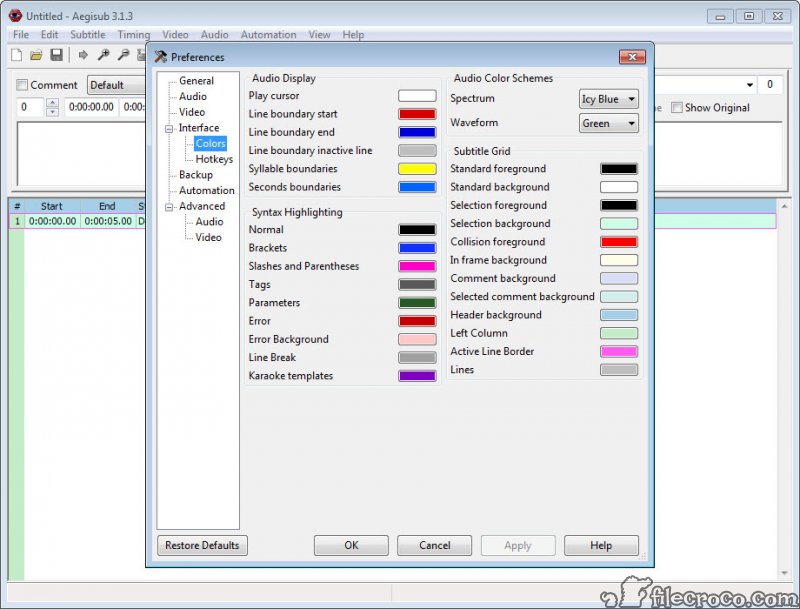Select Hotkeys in preferences tree

214,159
